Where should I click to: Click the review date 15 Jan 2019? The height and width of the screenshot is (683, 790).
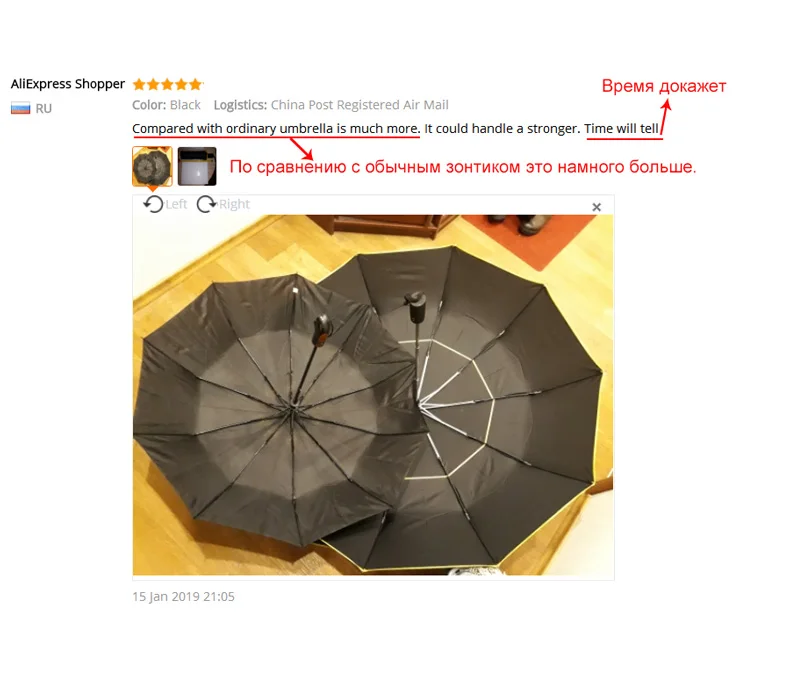(x=183, y=596)
